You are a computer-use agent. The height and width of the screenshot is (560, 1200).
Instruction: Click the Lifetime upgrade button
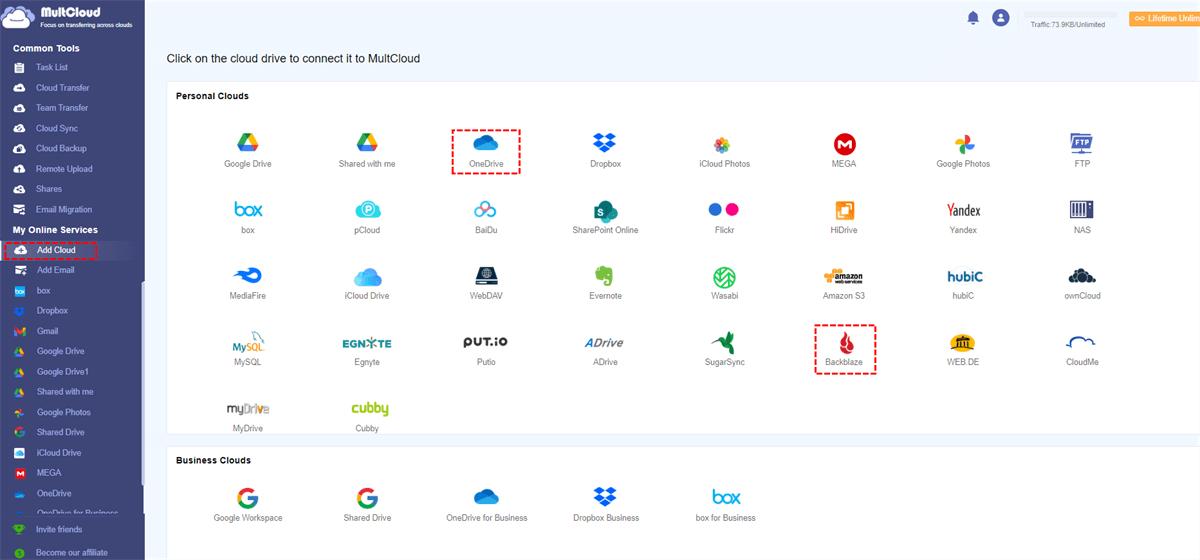click(1164, 18)
